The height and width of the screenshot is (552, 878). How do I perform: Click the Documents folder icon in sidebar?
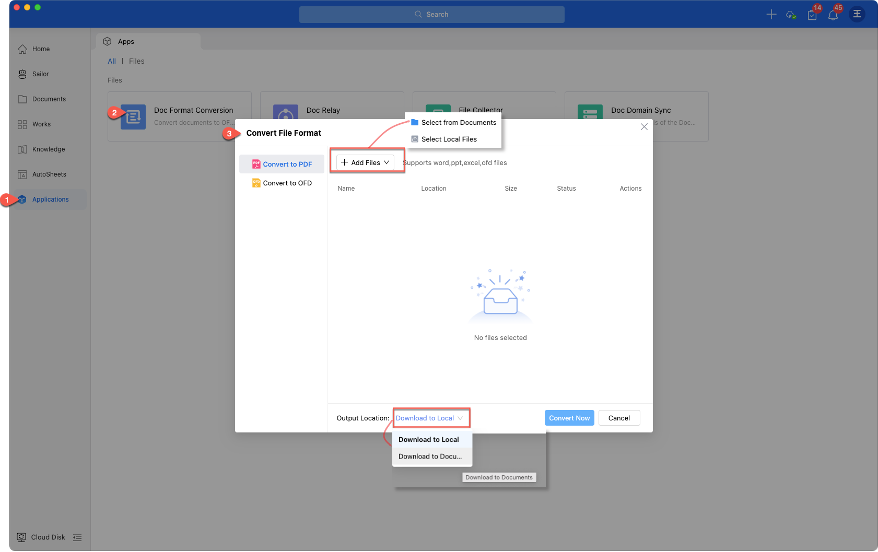pos(22,99)
